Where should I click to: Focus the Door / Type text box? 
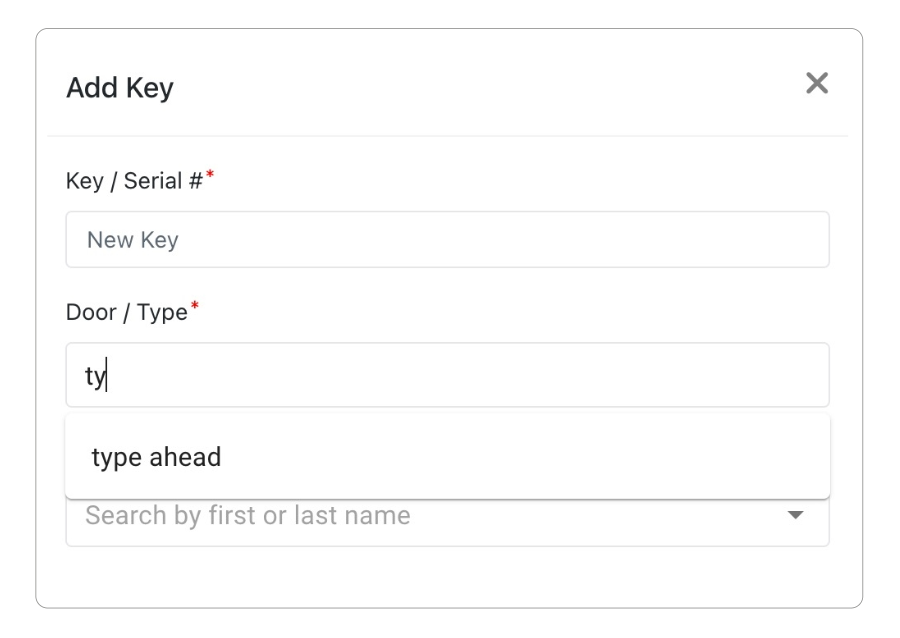[x=445, y=373]
